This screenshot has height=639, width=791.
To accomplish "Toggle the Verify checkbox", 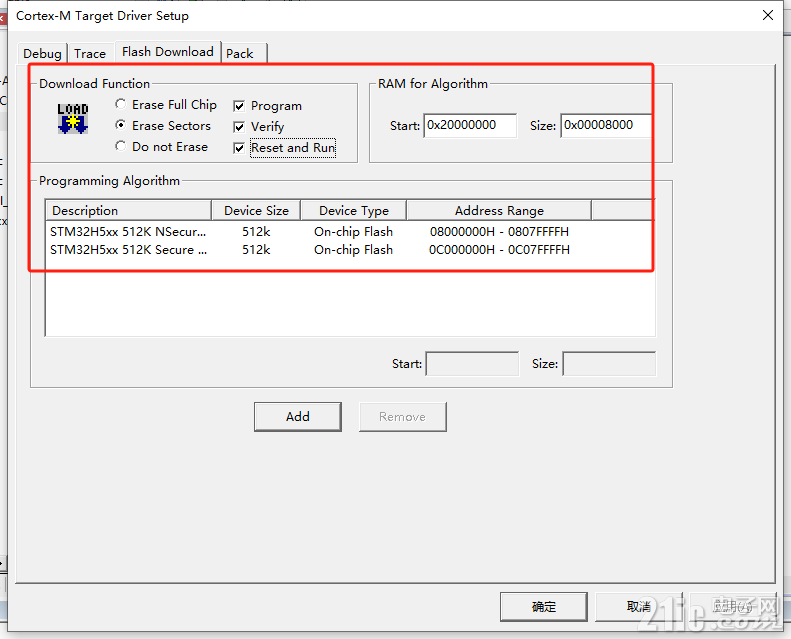I will [x=239, y=127].
